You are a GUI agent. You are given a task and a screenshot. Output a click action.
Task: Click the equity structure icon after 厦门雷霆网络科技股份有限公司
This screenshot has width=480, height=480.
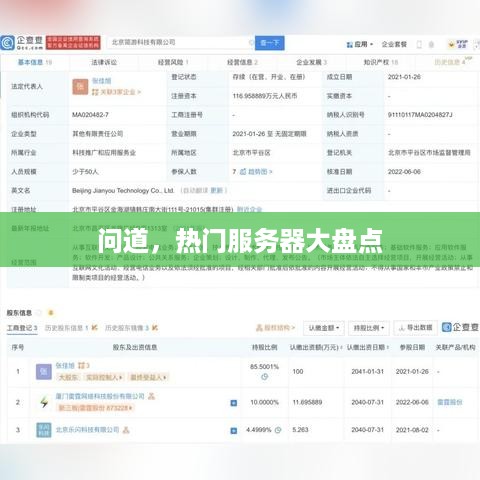(x=152, y=396)
